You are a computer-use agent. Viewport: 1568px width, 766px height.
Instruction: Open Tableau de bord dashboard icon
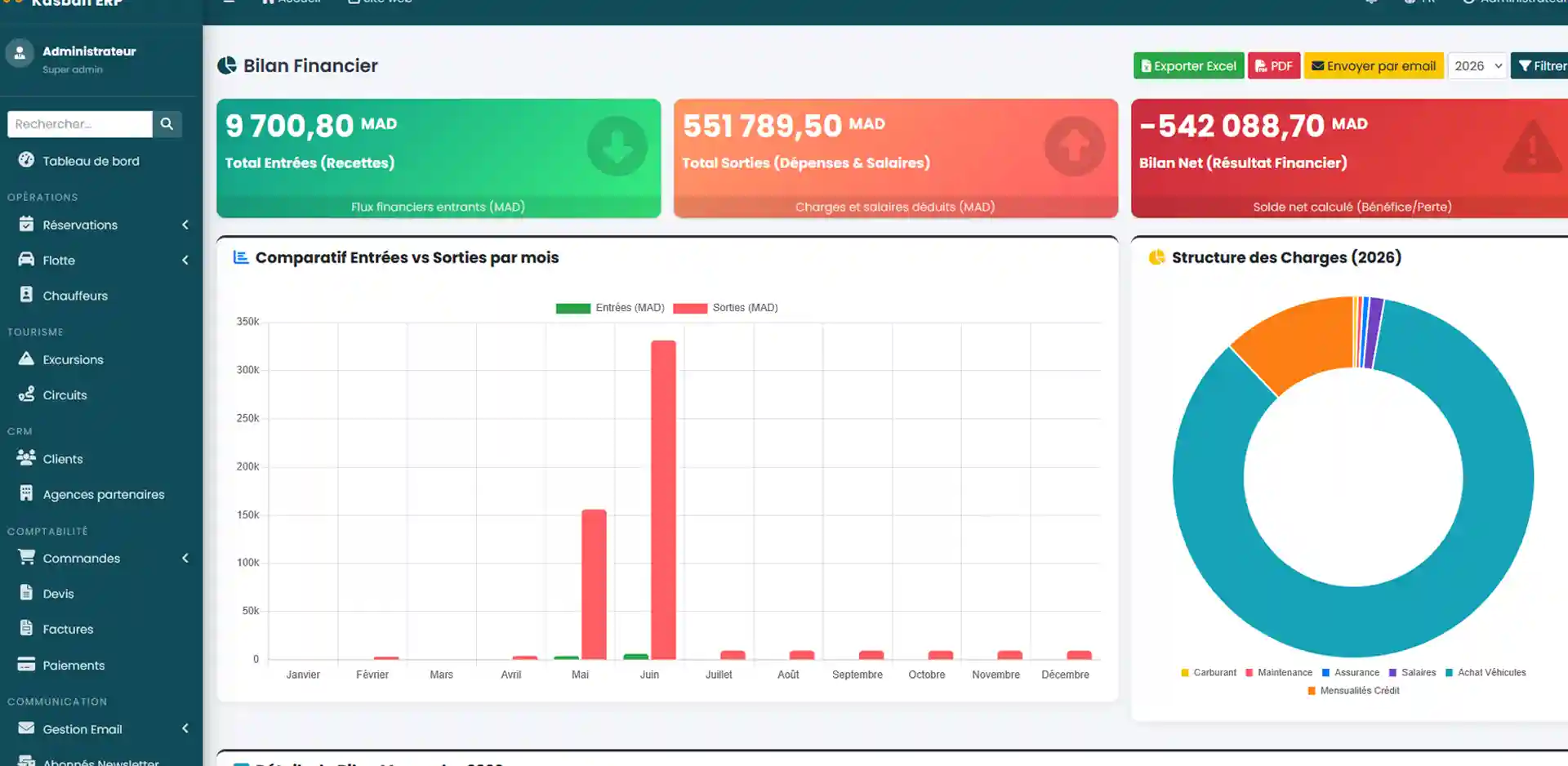pyautogui.click(x=26, y=160)
